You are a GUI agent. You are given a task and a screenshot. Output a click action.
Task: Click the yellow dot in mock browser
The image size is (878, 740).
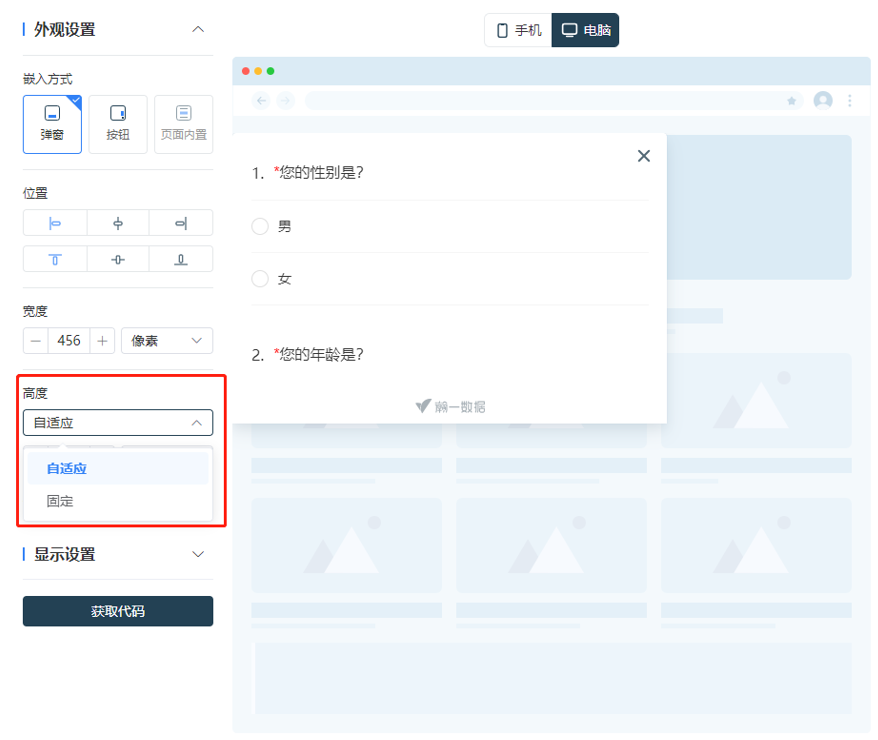point(258,71)
